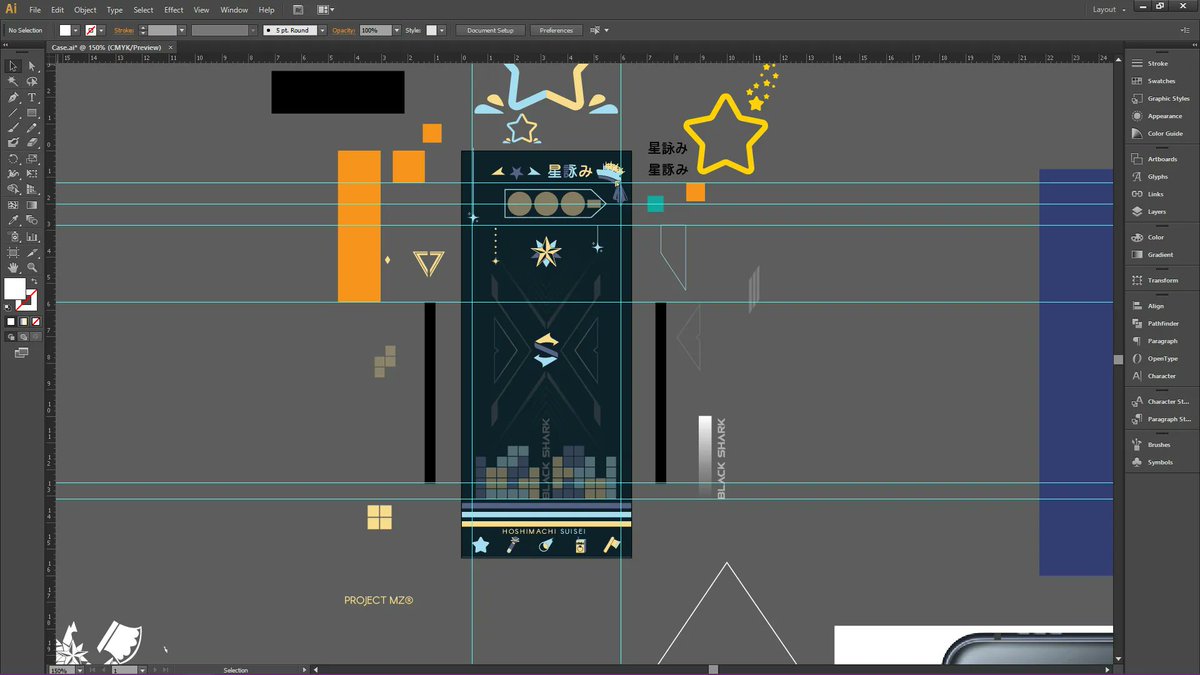Click the Document Setup button
Image resolution: width=1200 pixels, height=675 pixels.
pyautogui.click(x=490, y=31)
